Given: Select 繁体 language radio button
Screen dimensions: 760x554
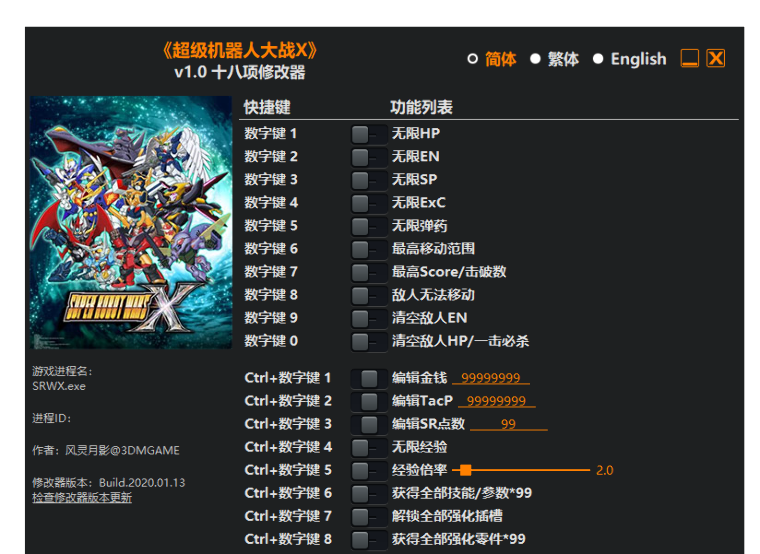Looking at the screenshot, I should click(535, 59).
